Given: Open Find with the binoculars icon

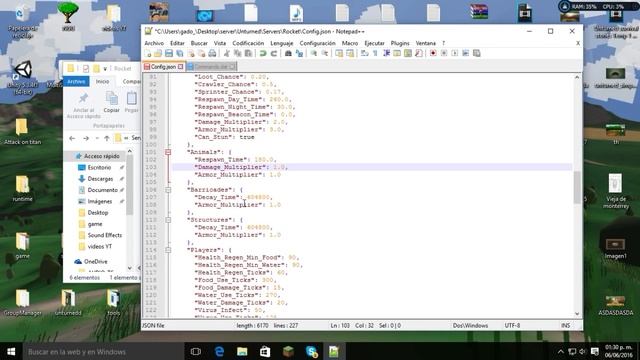Looking at the screenshot, I should click(x=288, y=53).
